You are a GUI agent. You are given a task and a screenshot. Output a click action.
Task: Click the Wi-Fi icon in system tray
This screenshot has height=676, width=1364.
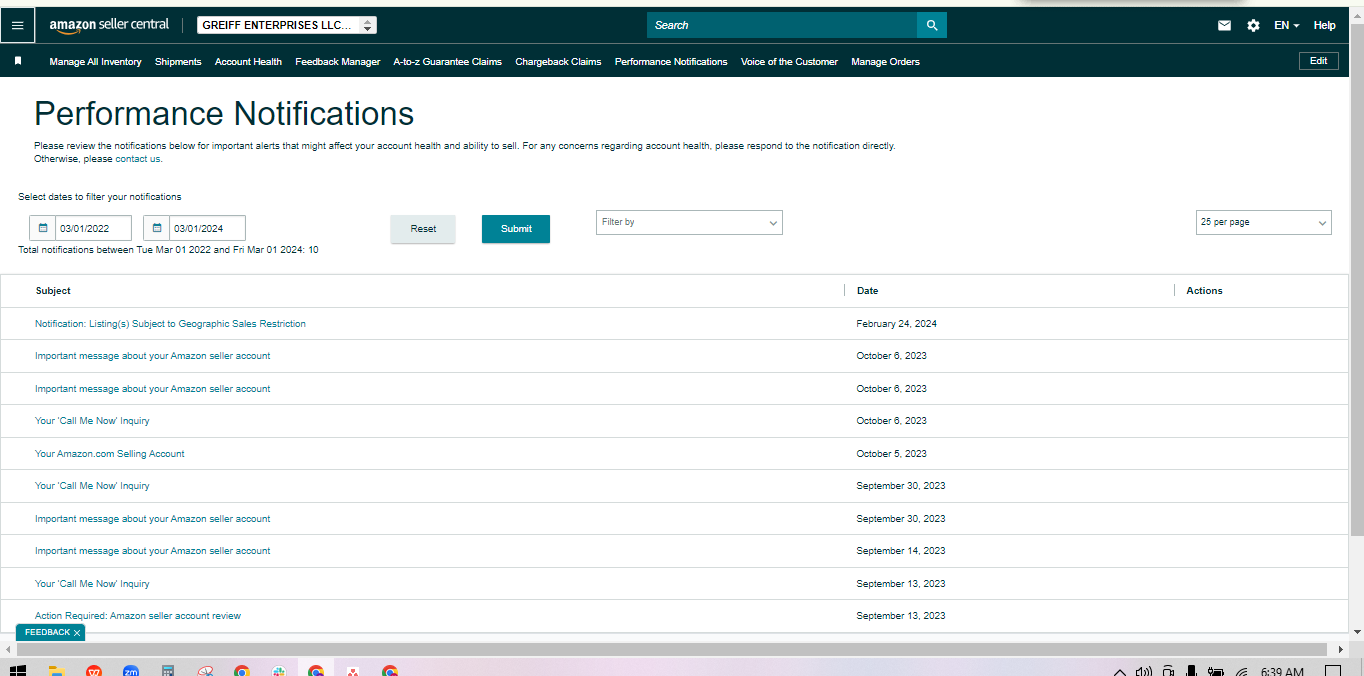pyautogui.click(x=1242, y=671)
